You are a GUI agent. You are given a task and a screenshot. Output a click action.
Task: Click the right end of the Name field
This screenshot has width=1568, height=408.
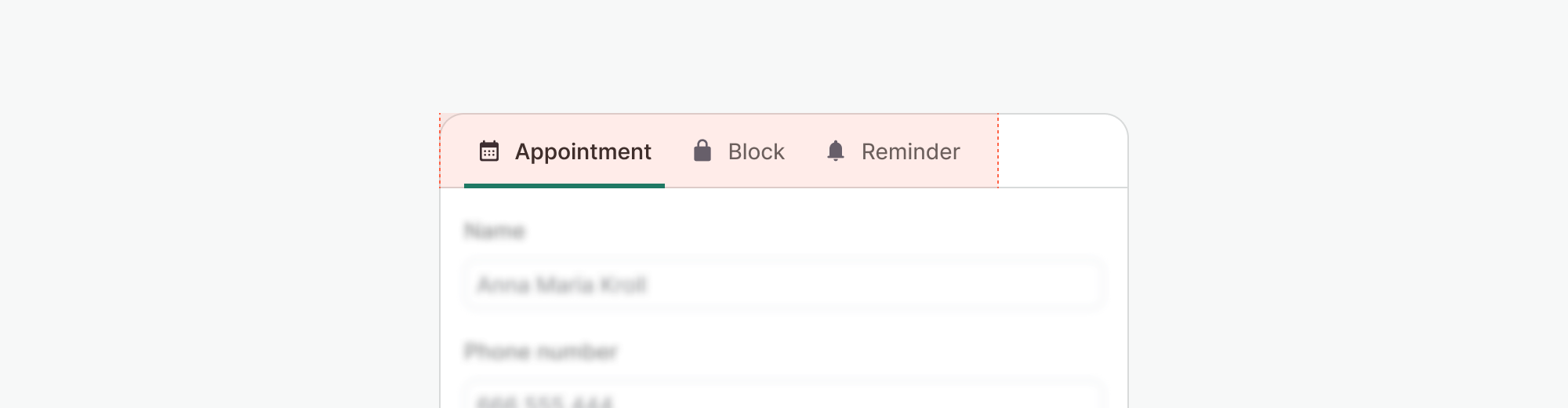1082,285
